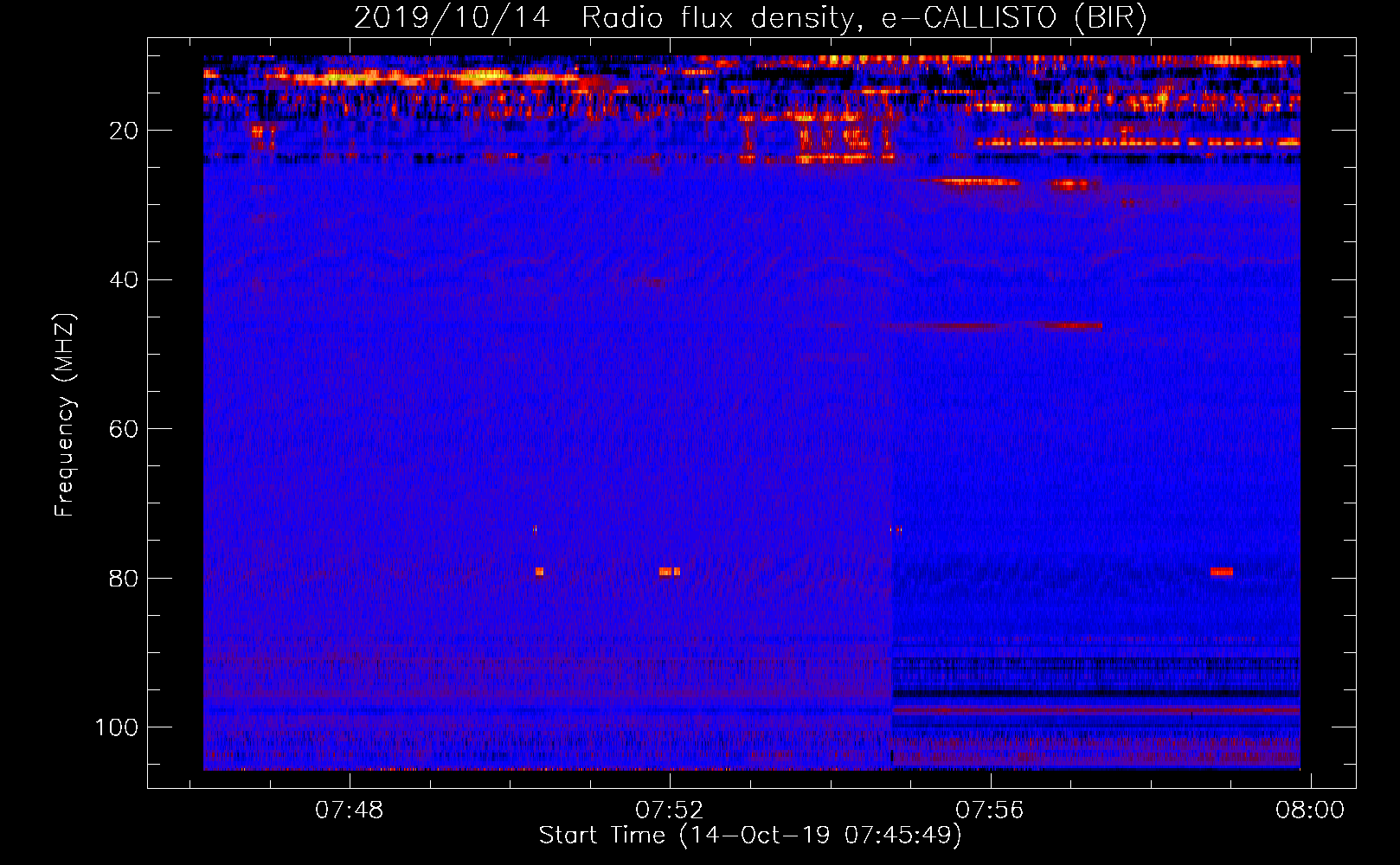Viewport: 1400px width, 865px height.
Task: Click the 07:52 time tick label
Action: (670, 810)
